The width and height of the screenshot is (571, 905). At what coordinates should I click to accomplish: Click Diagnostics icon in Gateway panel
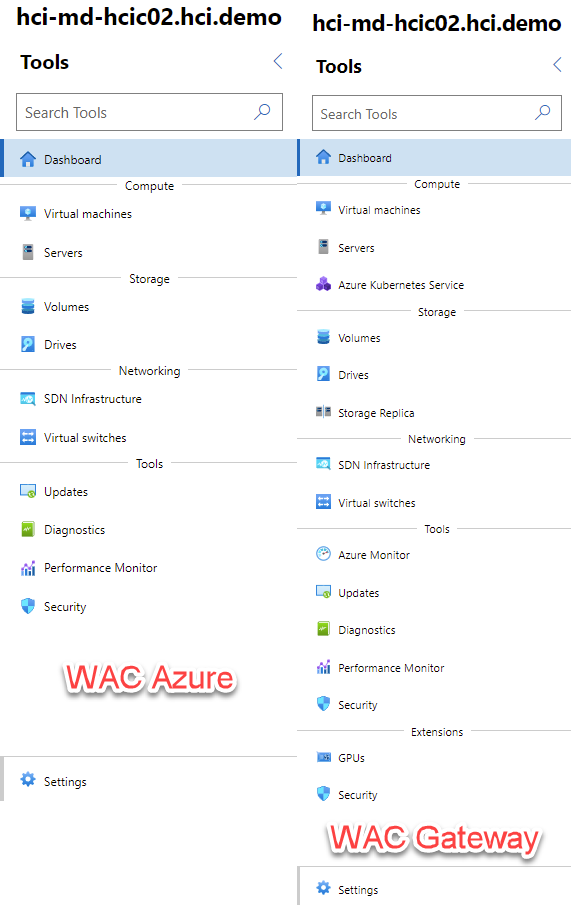323,629
